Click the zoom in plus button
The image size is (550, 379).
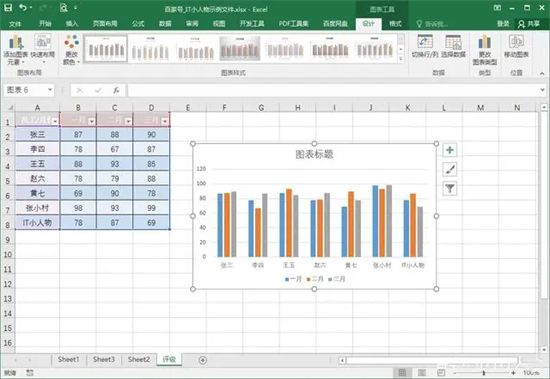click(x=514, y=373)
